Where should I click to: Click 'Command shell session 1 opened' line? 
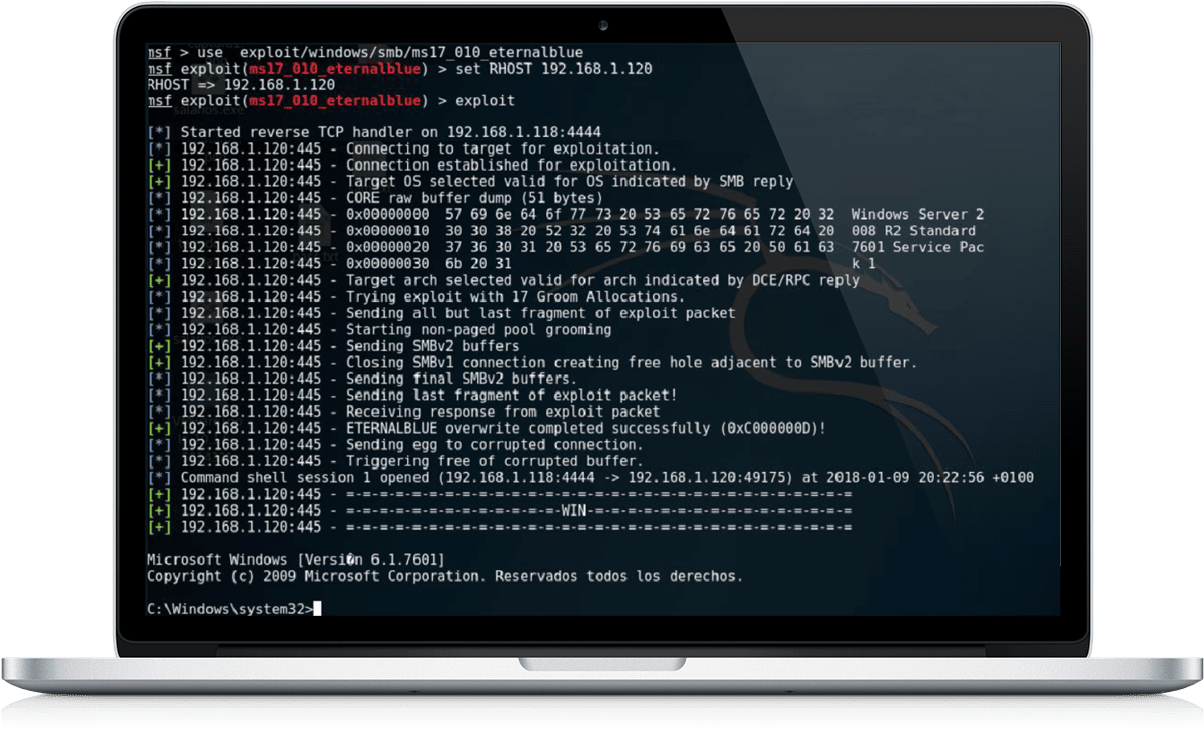590,477
